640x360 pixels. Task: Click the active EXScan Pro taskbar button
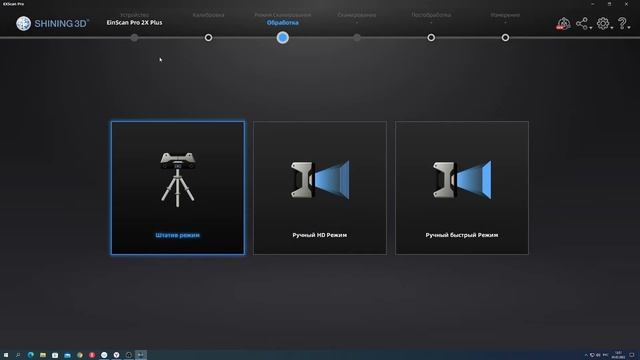(141, 355)
